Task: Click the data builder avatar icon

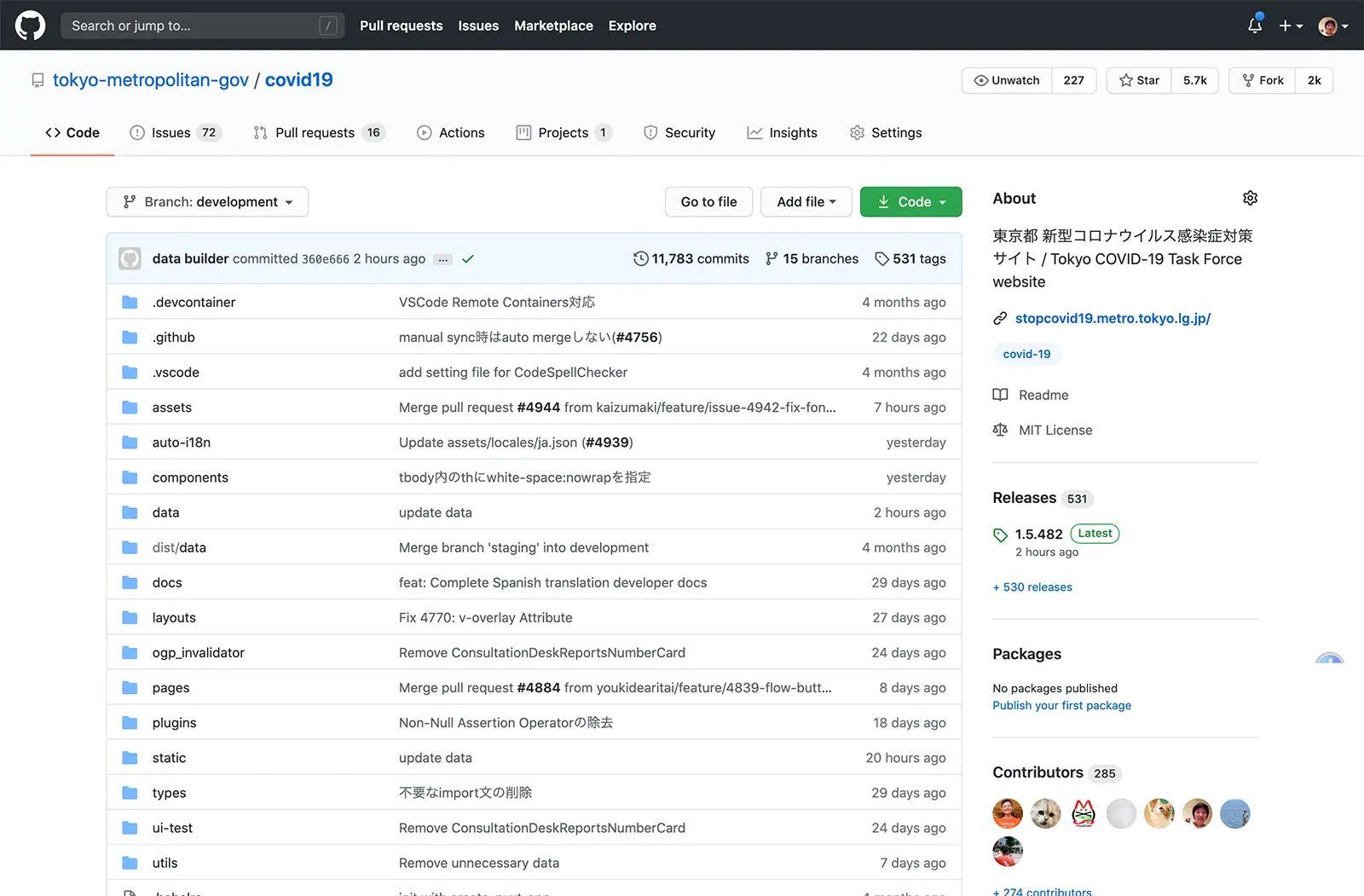Action: (x=130, y=258)
